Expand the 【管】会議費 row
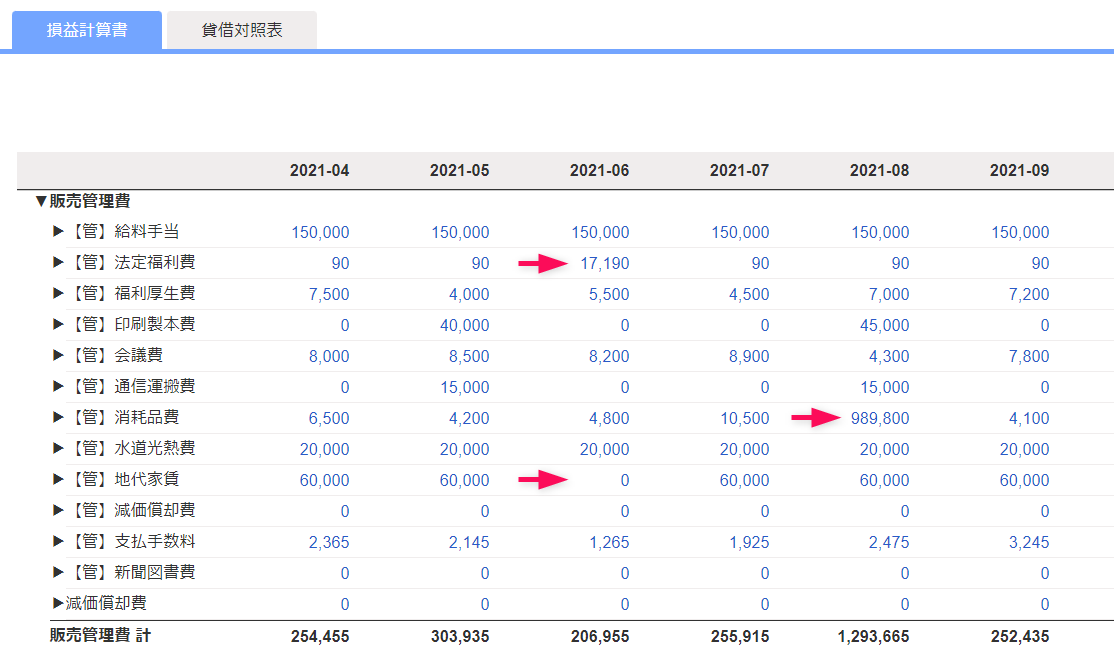This screenshot has height=651, width=1114. coord(58,355)
